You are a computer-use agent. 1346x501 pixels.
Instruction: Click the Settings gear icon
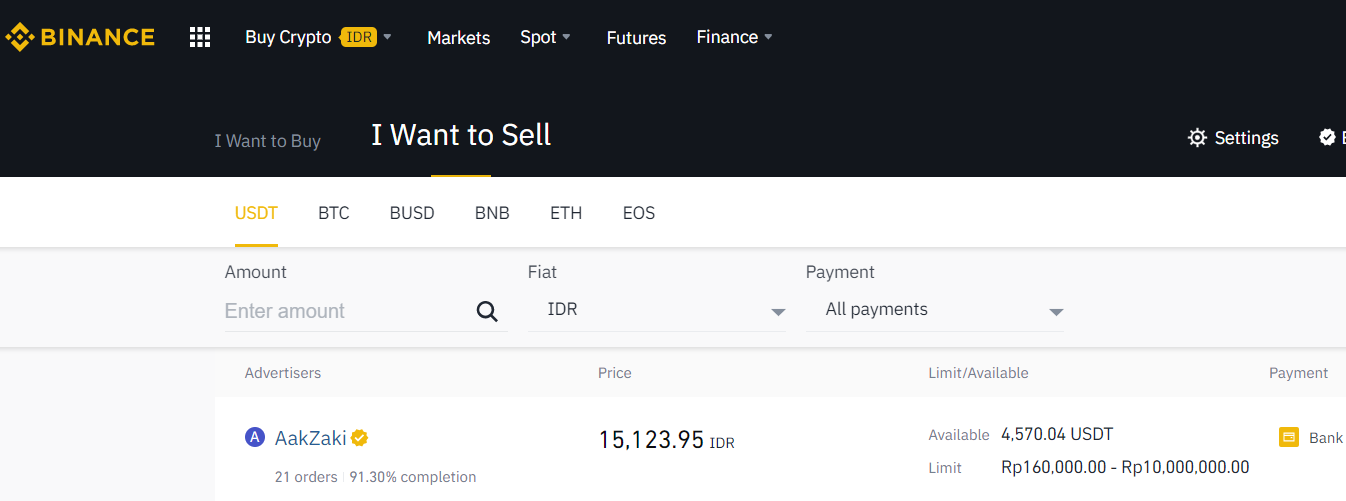(1197, 138)
